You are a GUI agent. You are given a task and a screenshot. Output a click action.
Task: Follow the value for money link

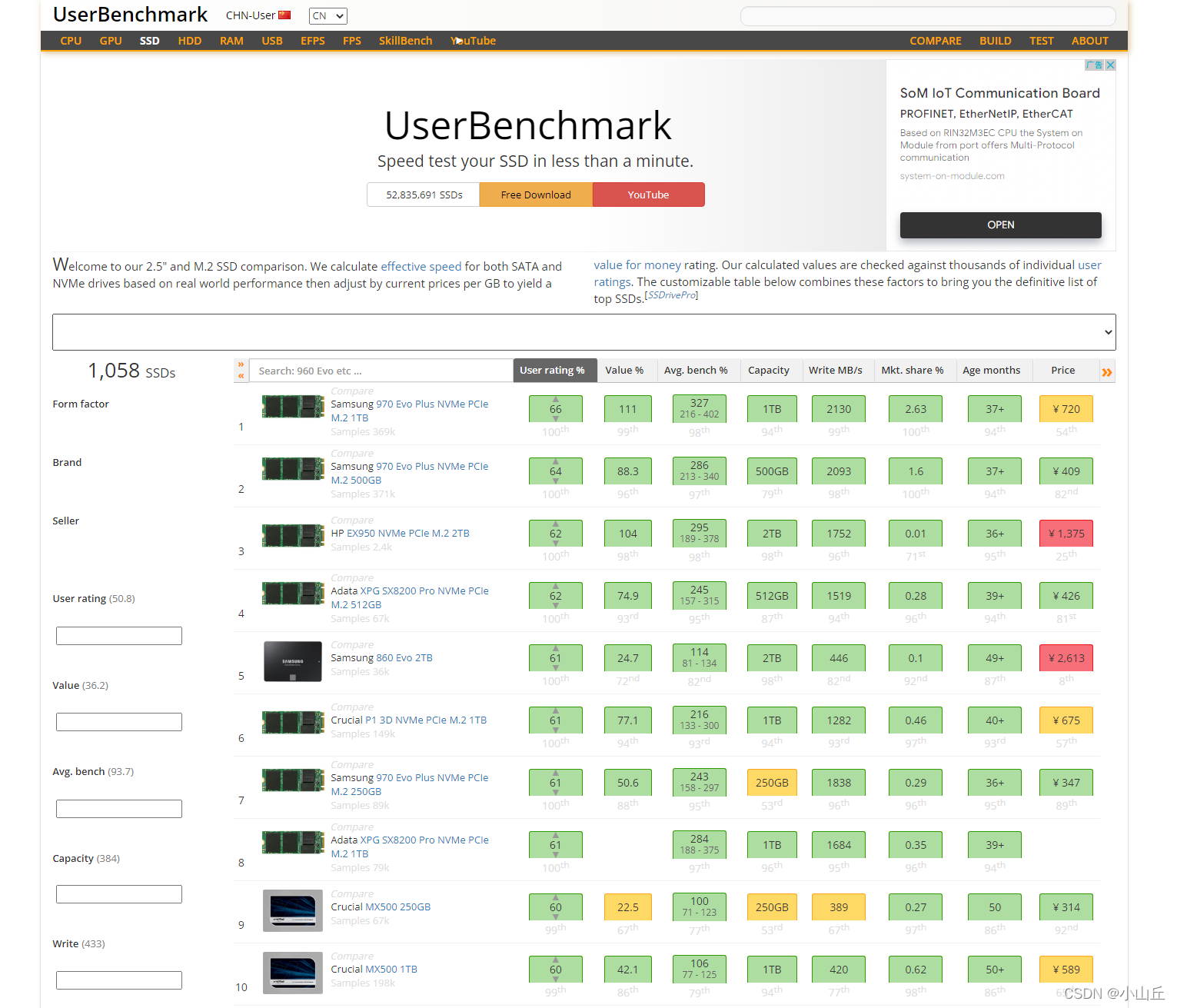637,265
